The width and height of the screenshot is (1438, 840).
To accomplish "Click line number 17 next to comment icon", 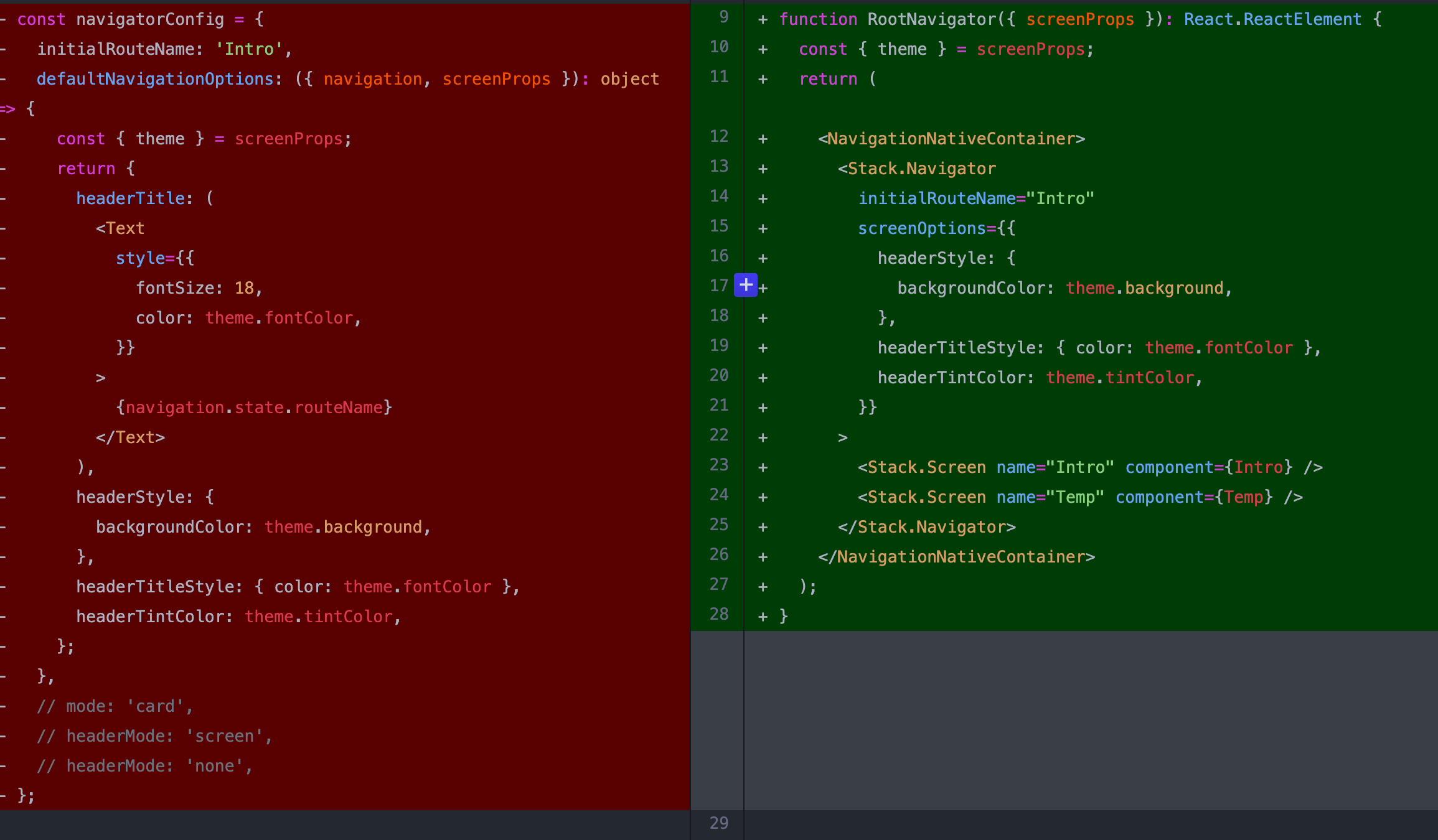I will (x=719, y=285).
